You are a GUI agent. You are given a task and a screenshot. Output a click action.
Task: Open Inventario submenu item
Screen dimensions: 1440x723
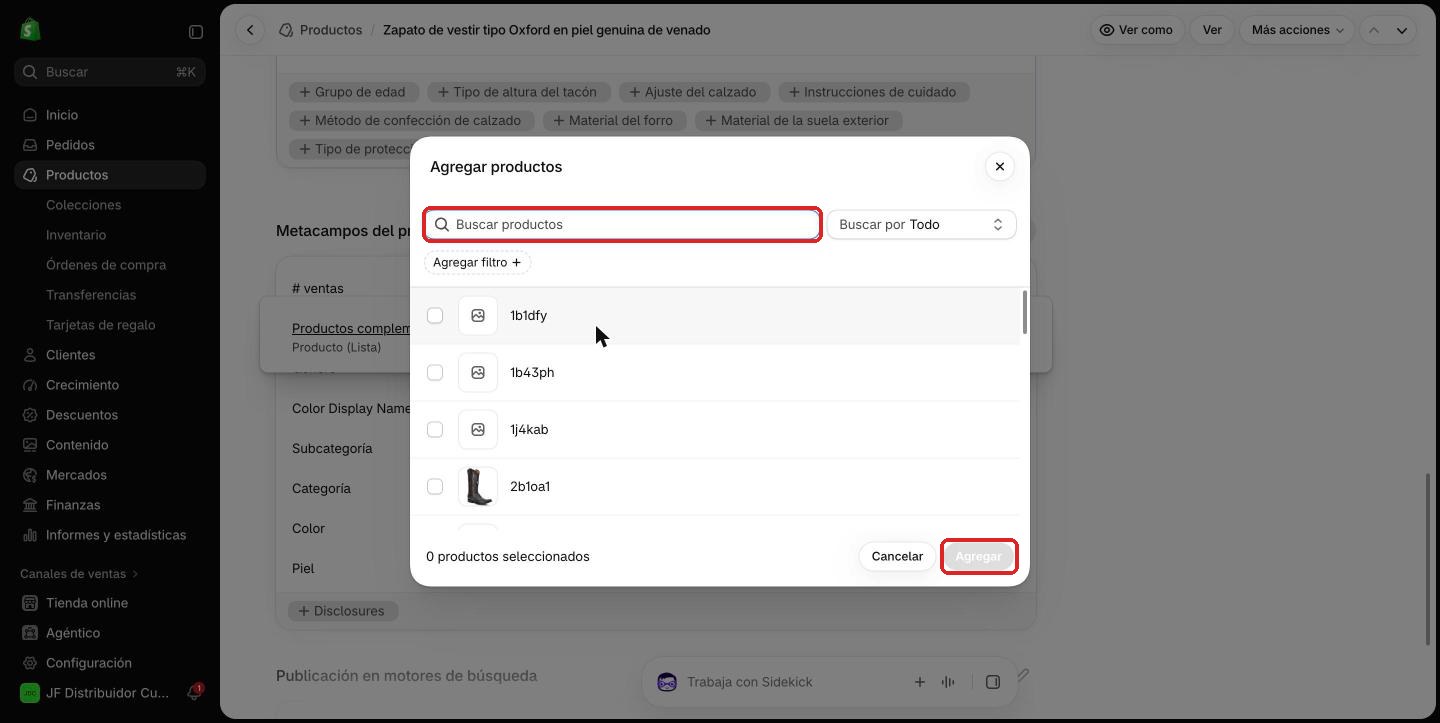pos(76,235)
